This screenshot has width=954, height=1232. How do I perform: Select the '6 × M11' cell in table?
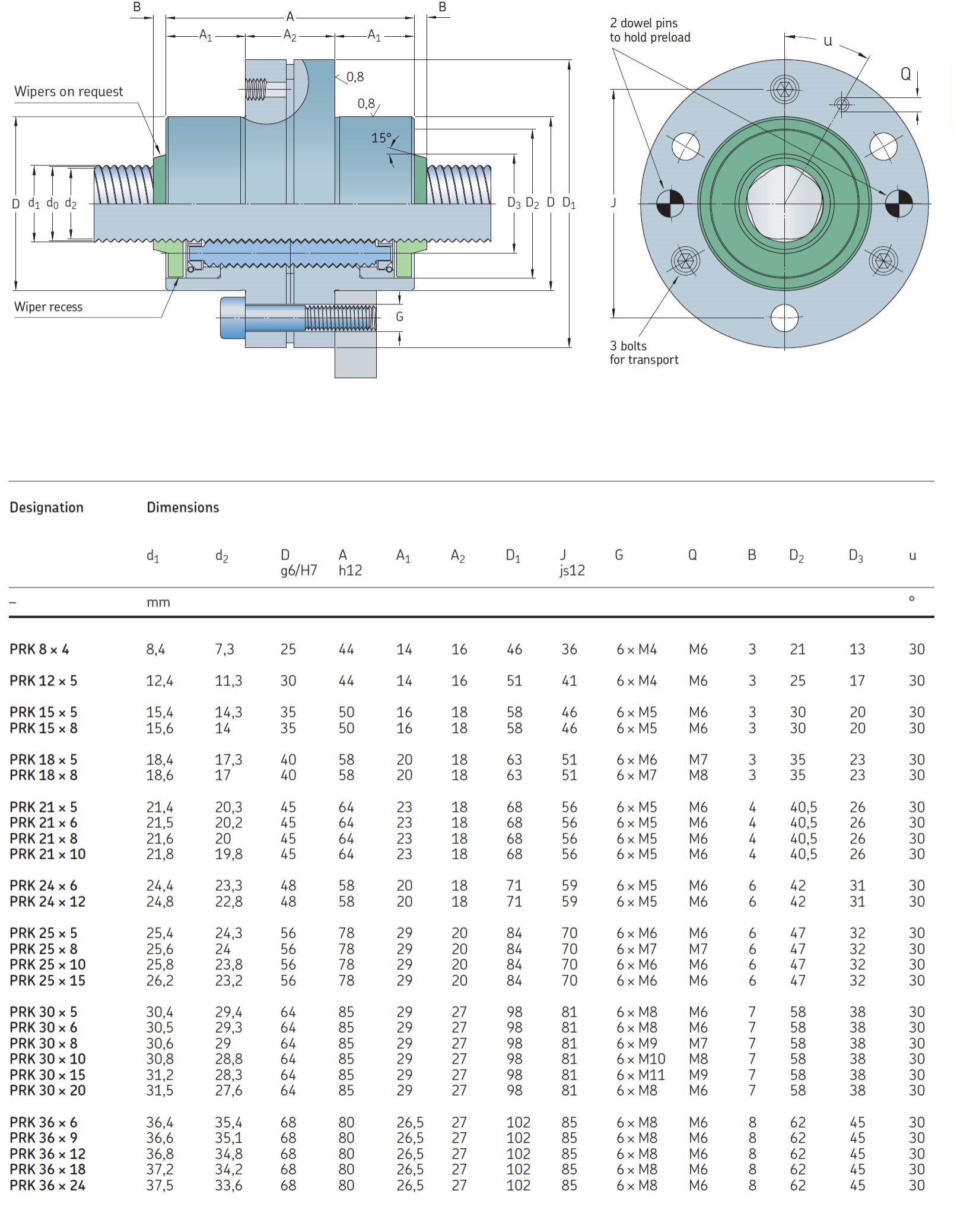click(x=640, y=1075)
